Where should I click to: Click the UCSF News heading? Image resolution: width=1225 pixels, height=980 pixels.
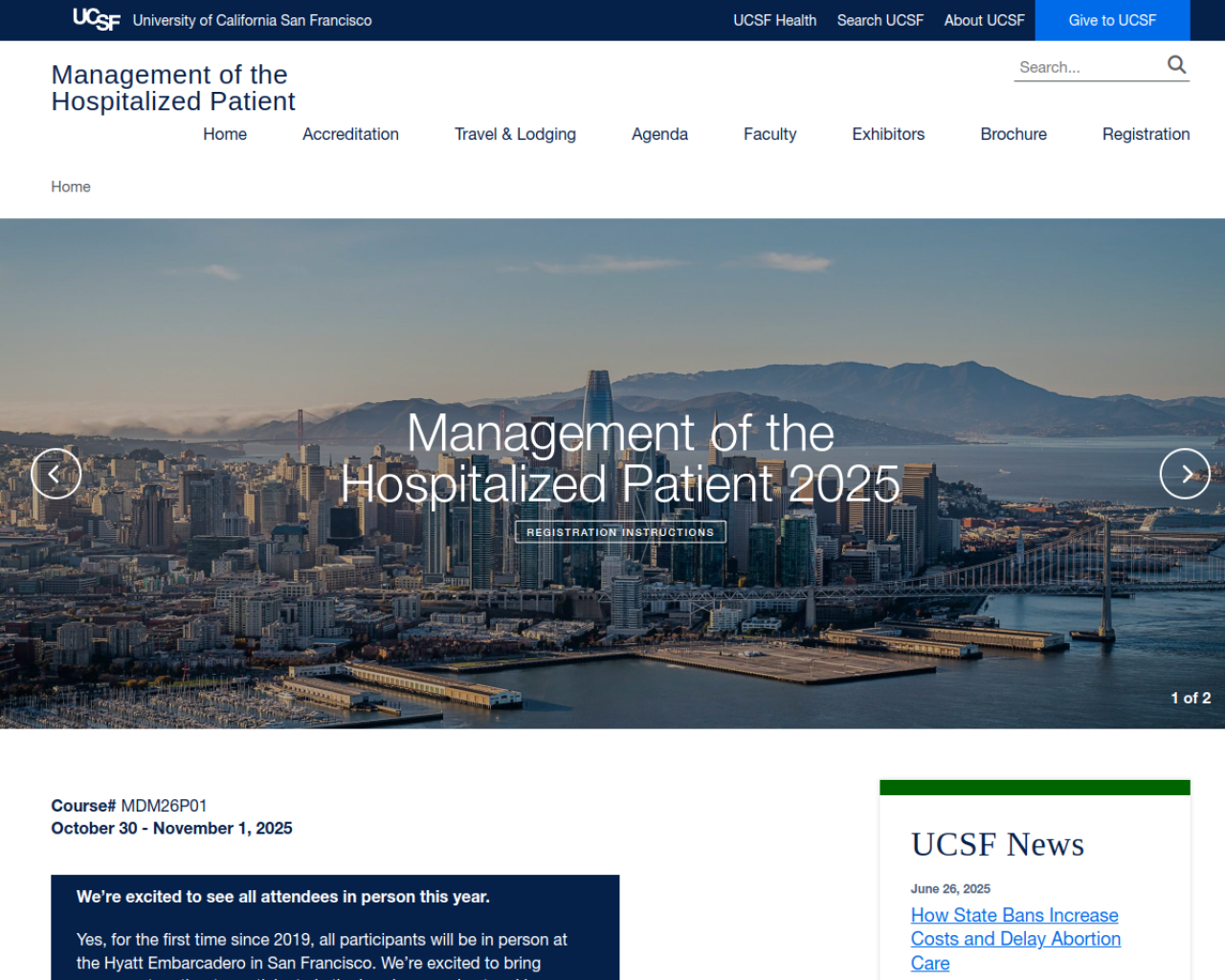[997, 845]
